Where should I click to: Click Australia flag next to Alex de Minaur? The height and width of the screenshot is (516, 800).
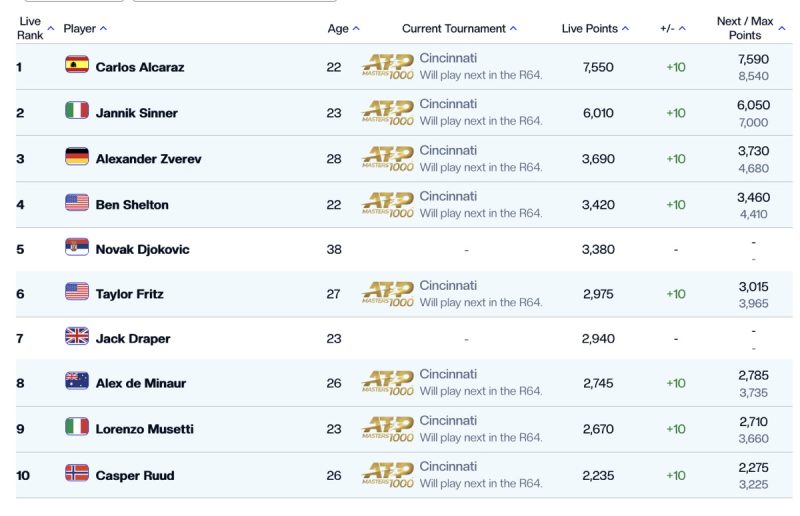(x=77, y=381)
